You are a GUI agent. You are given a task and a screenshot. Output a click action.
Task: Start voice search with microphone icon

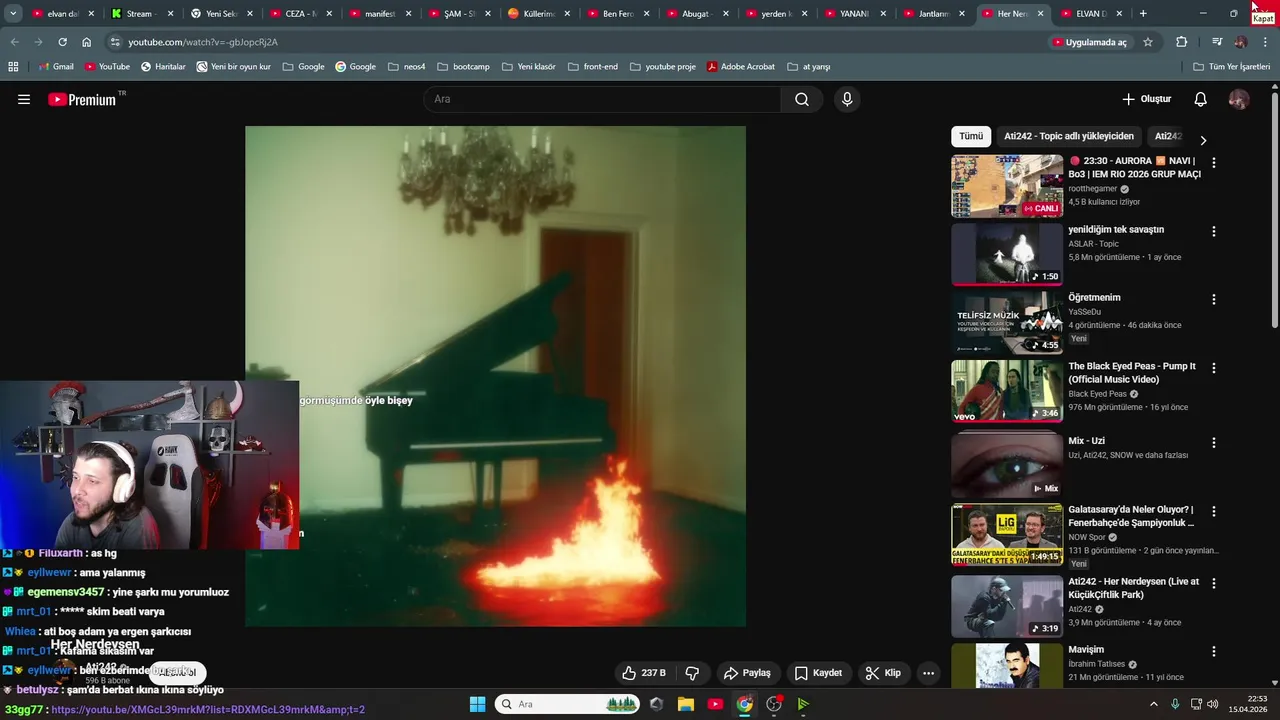point(847,99)
